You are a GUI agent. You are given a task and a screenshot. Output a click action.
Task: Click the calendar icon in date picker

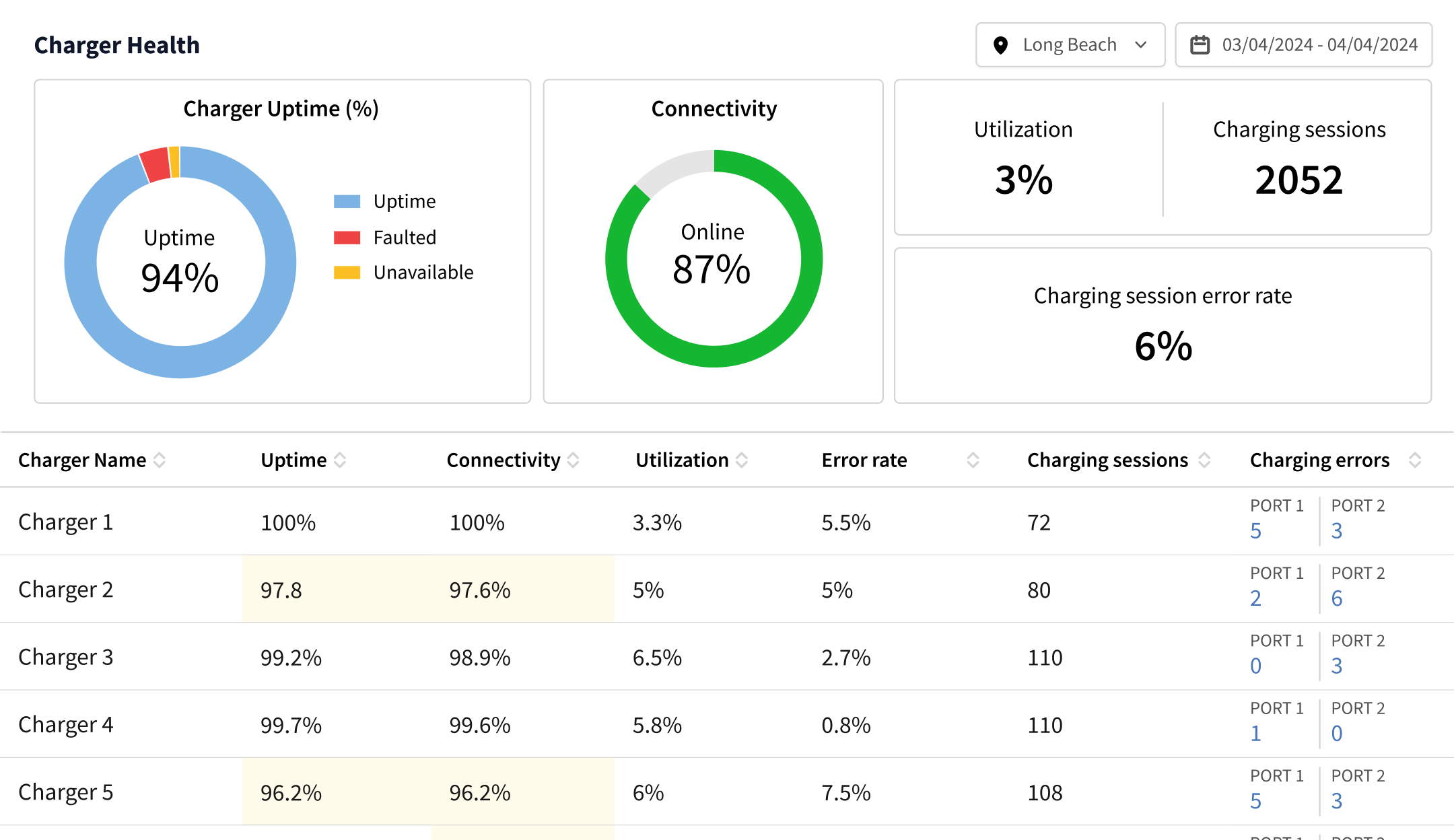[x=1200, y=45]
